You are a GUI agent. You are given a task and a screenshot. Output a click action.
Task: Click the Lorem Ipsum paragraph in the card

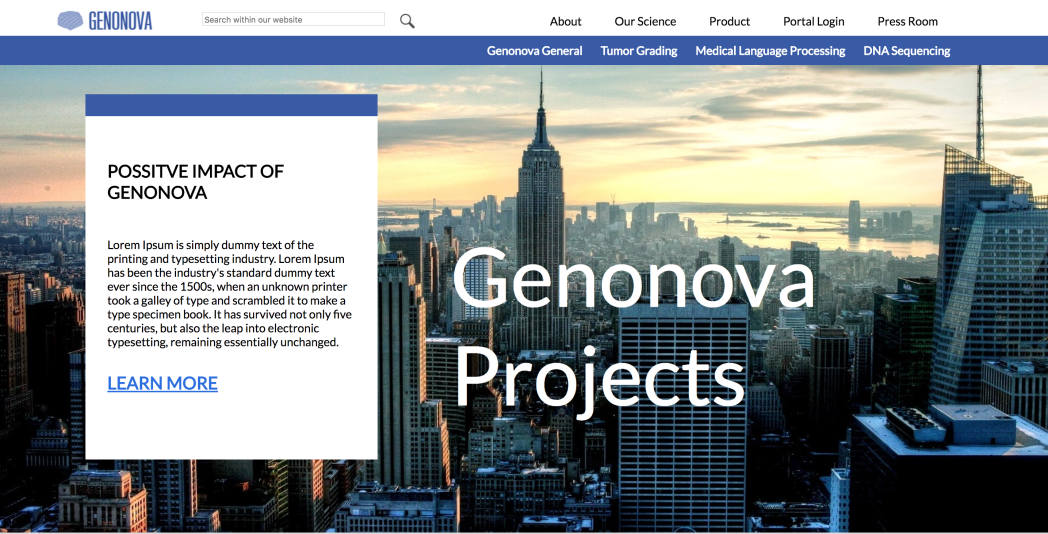click(x=229, y=293)
